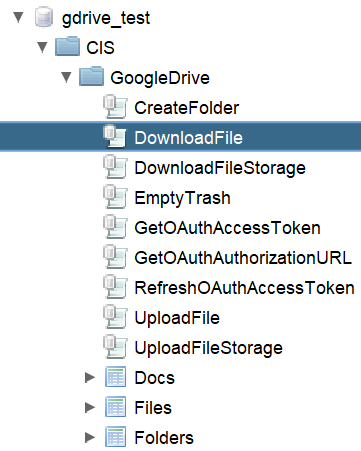Viewport: 361px width, 451px height.
Task: Click the GetOAuthAuthorizationURL procedure icon
Action: pyautogui.click(x=115, y=257)
